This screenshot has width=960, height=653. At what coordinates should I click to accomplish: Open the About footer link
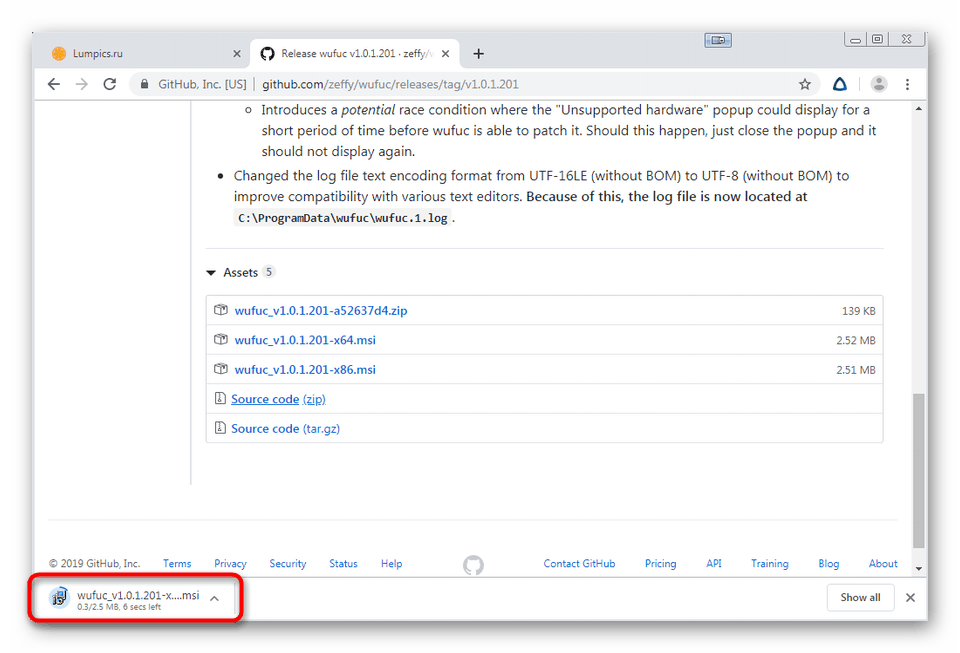[883, 564]
